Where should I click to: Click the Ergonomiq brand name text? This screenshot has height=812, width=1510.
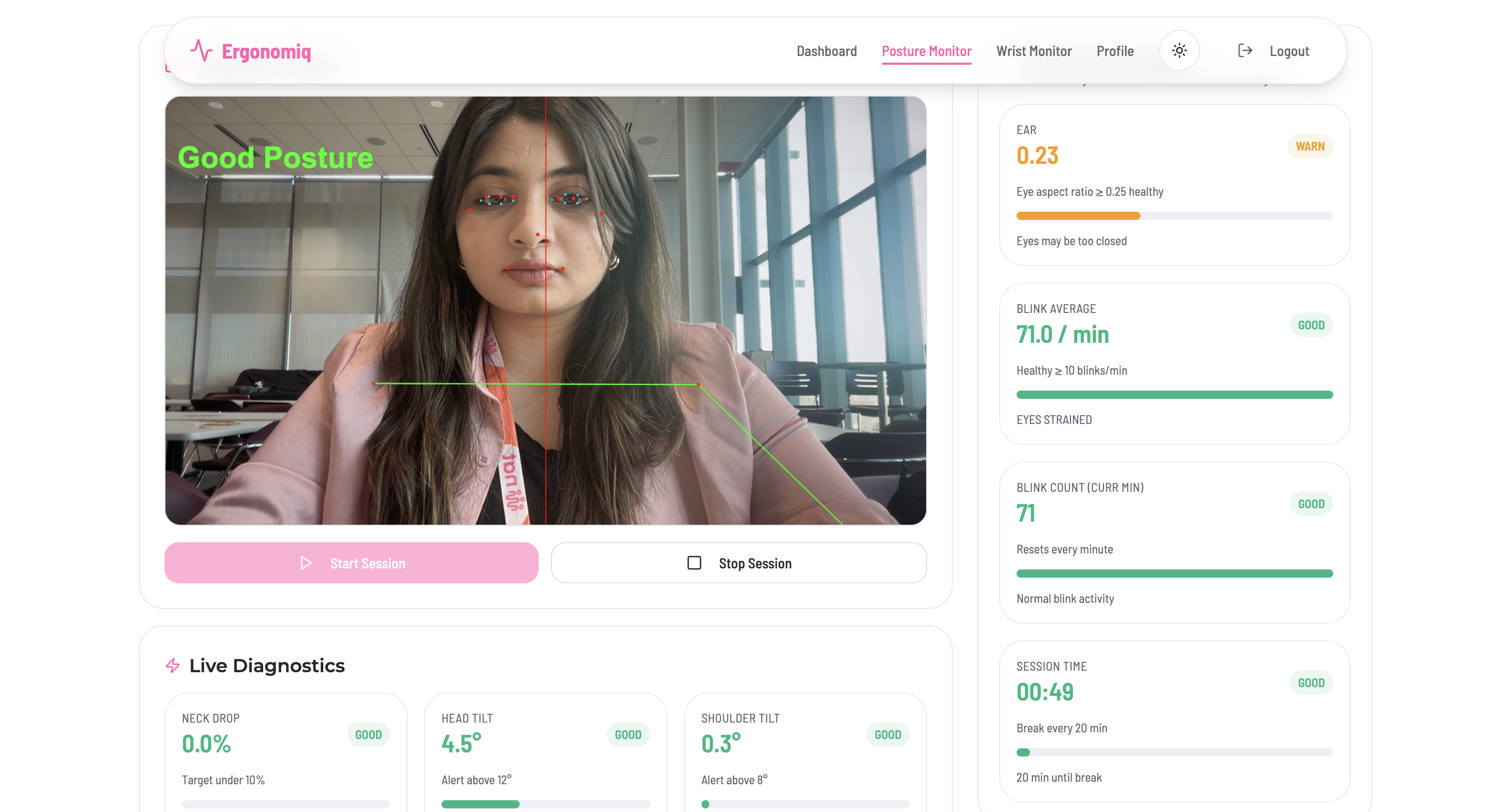266,51
